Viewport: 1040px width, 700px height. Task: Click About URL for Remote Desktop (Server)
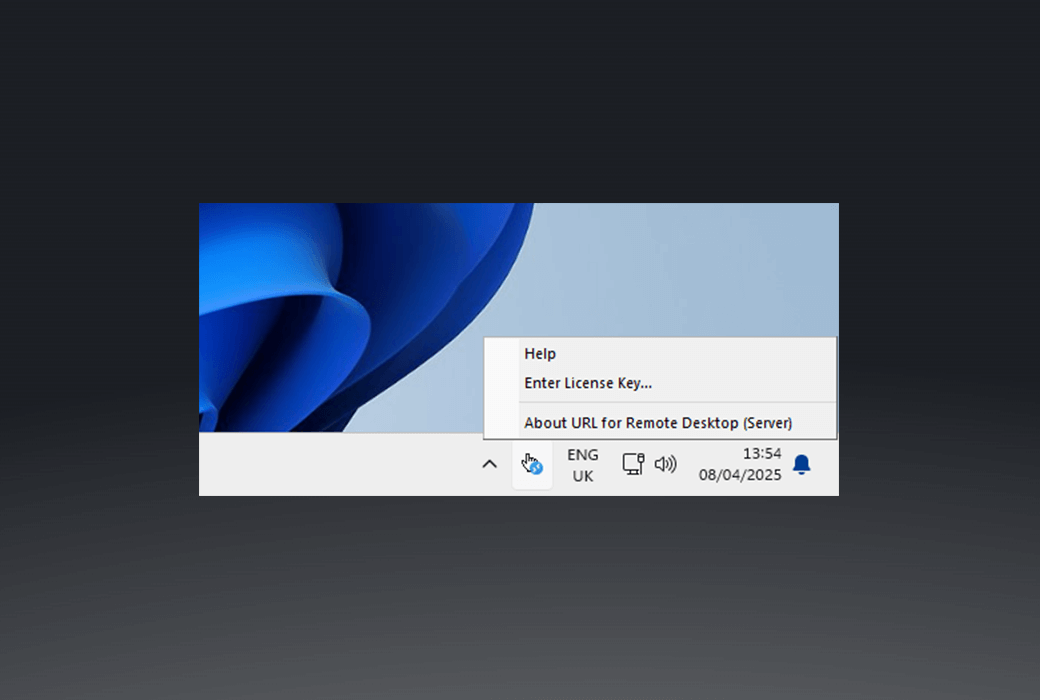click(x=658, y=422)
